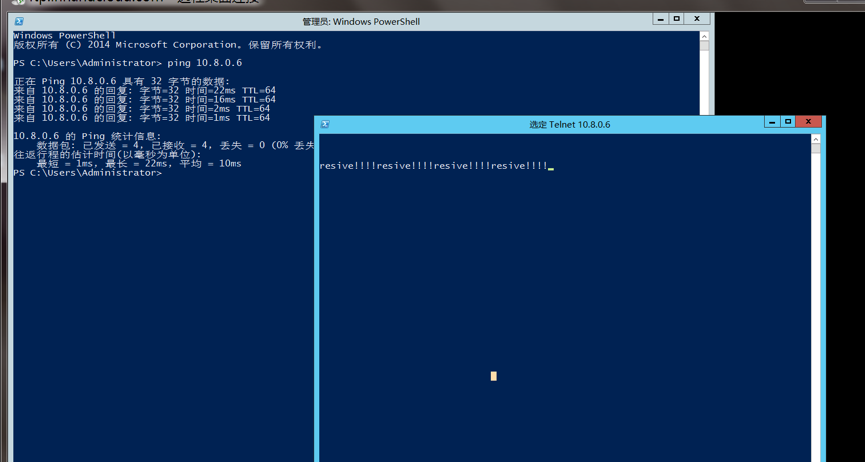This screenshot has height=462, width=865.
Task: Click the Microsoft Corporation copyright line
Action: (167, 45)
